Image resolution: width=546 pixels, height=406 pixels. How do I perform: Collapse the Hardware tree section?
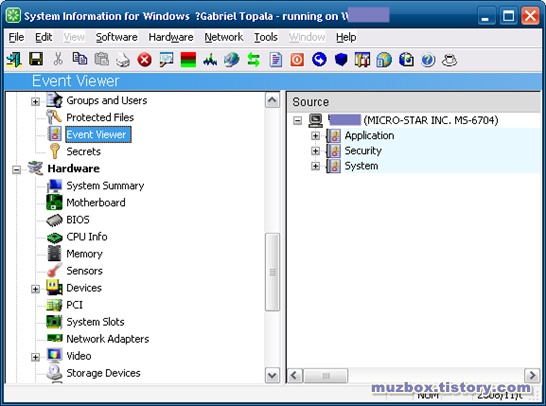click(x=16, y=170)
